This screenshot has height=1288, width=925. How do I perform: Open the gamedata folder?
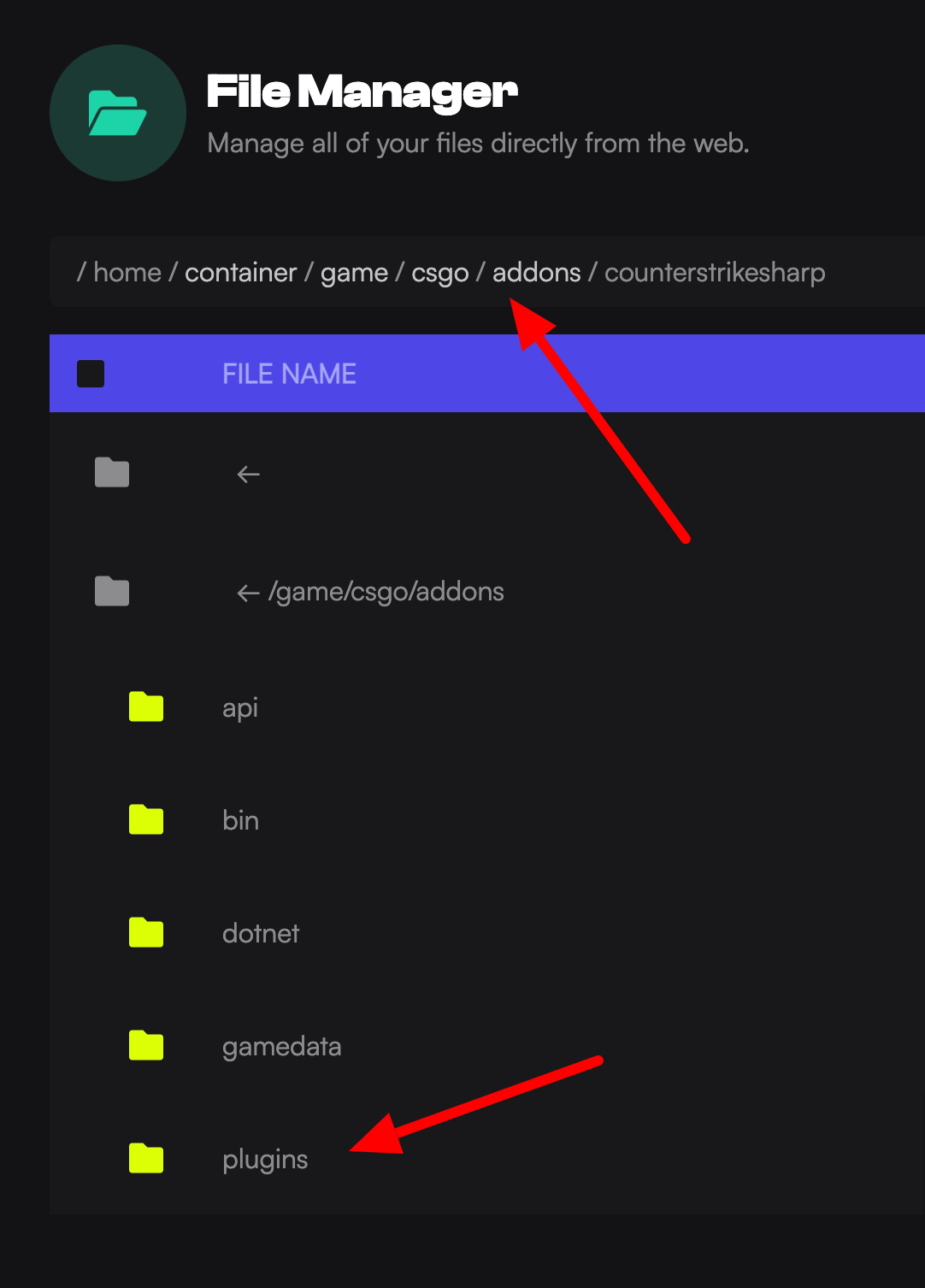point(281,1047)
